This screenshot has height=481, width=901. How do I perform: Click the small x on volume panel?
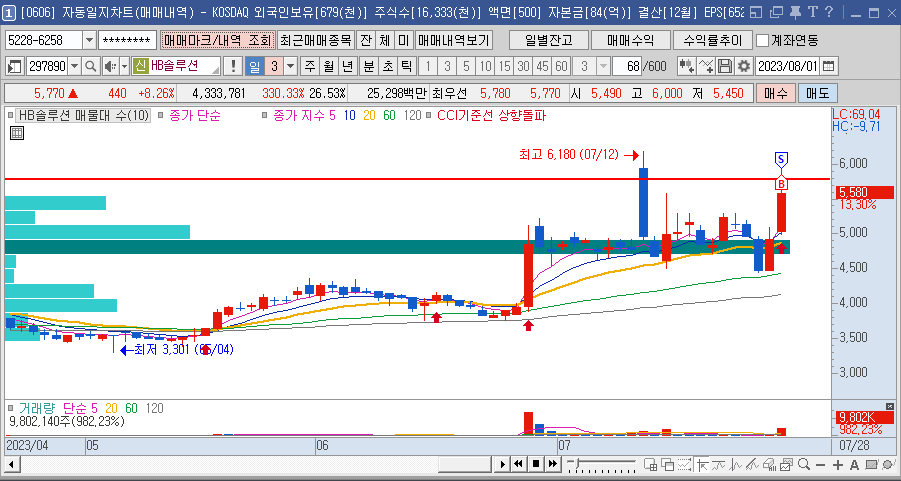click(890, 406)
